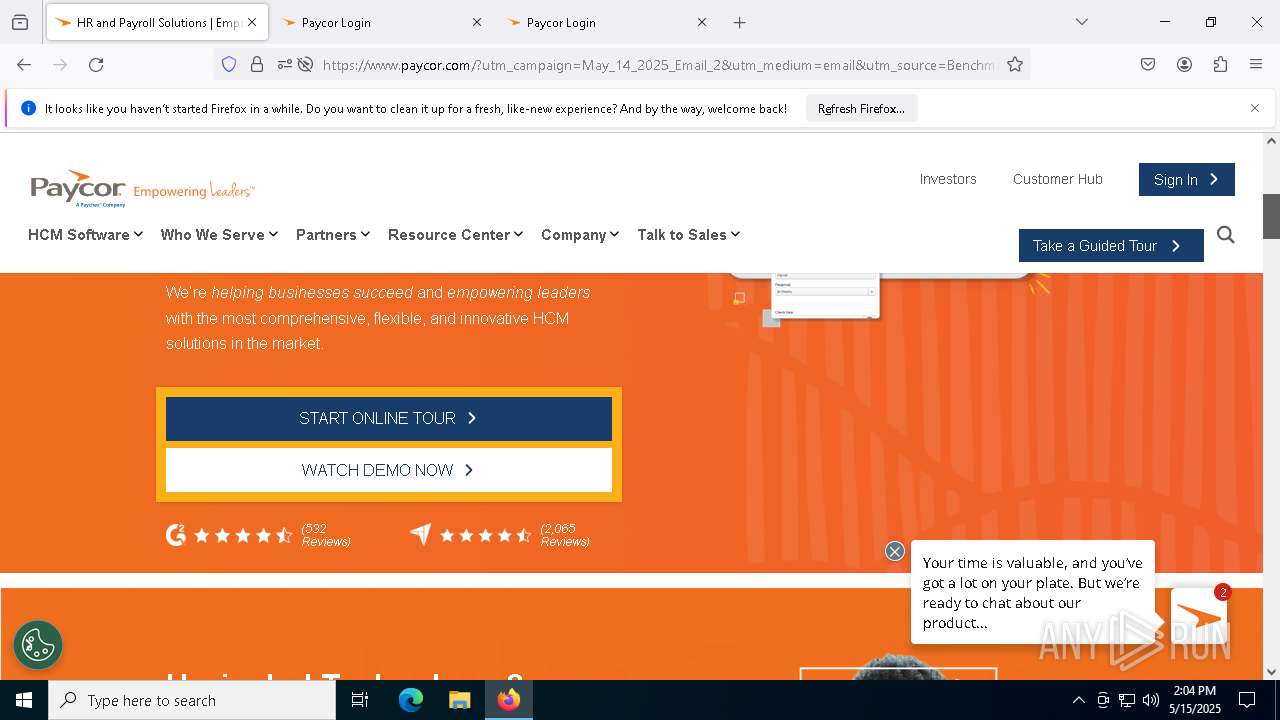The image size is (1280, 720).
Task: Click the URL address bar
Action: [x=658, y=64]
